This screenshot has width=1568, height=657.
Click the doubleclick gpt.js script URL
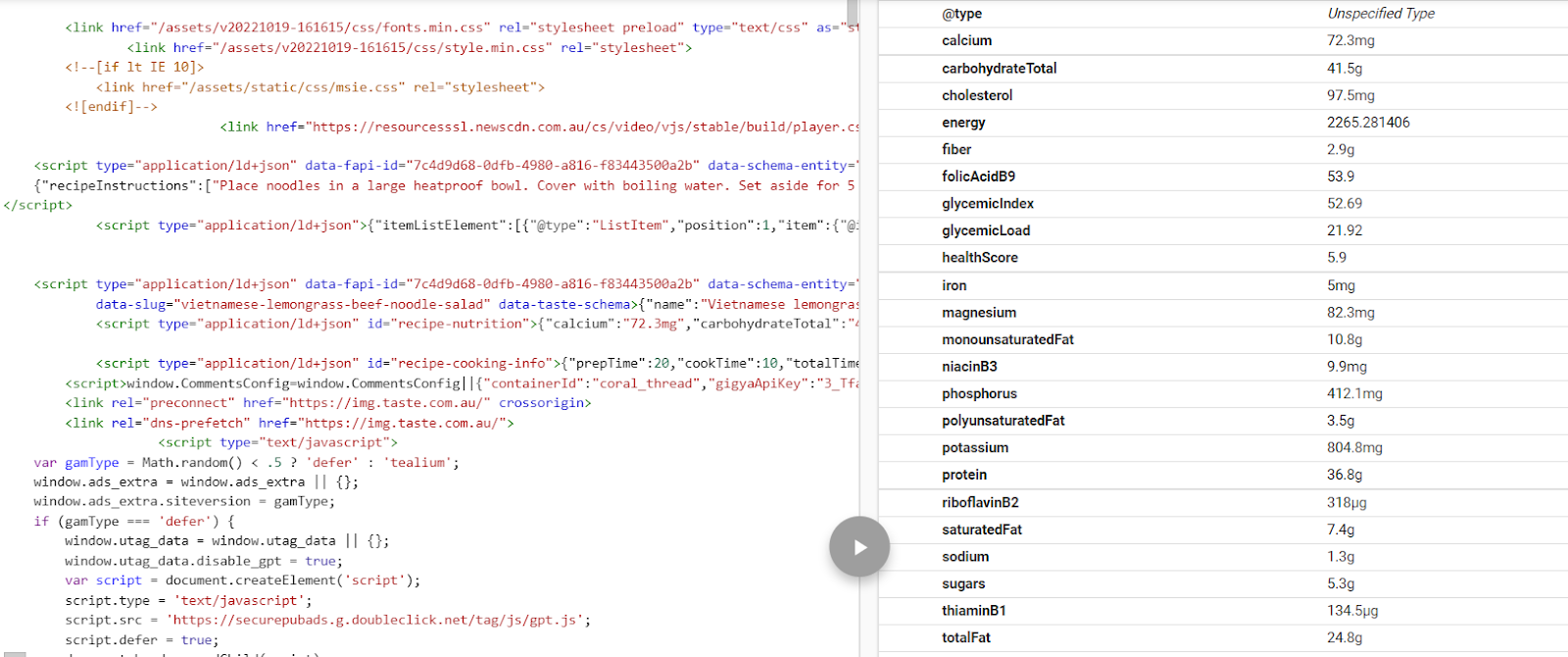[377, 620]
